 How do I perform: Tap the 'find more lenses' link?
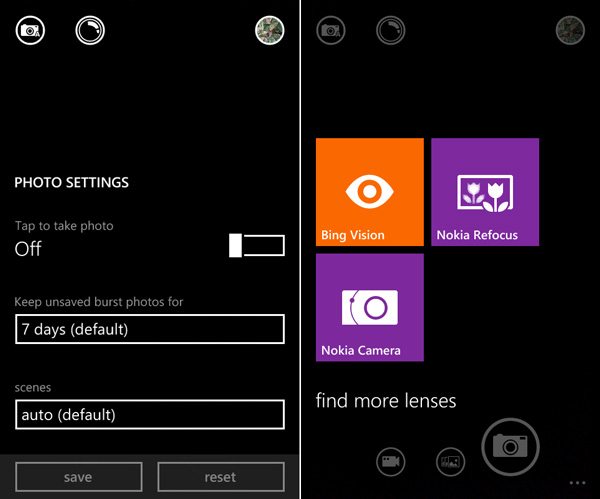click(x=386, y=401)
